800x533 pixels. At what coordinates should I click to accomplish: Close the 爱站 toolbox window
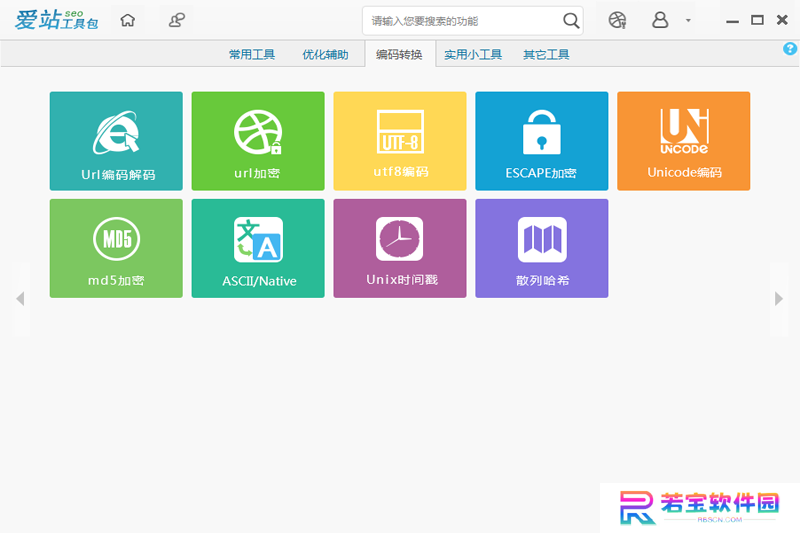pyautogui.click(x=782, y=20)
